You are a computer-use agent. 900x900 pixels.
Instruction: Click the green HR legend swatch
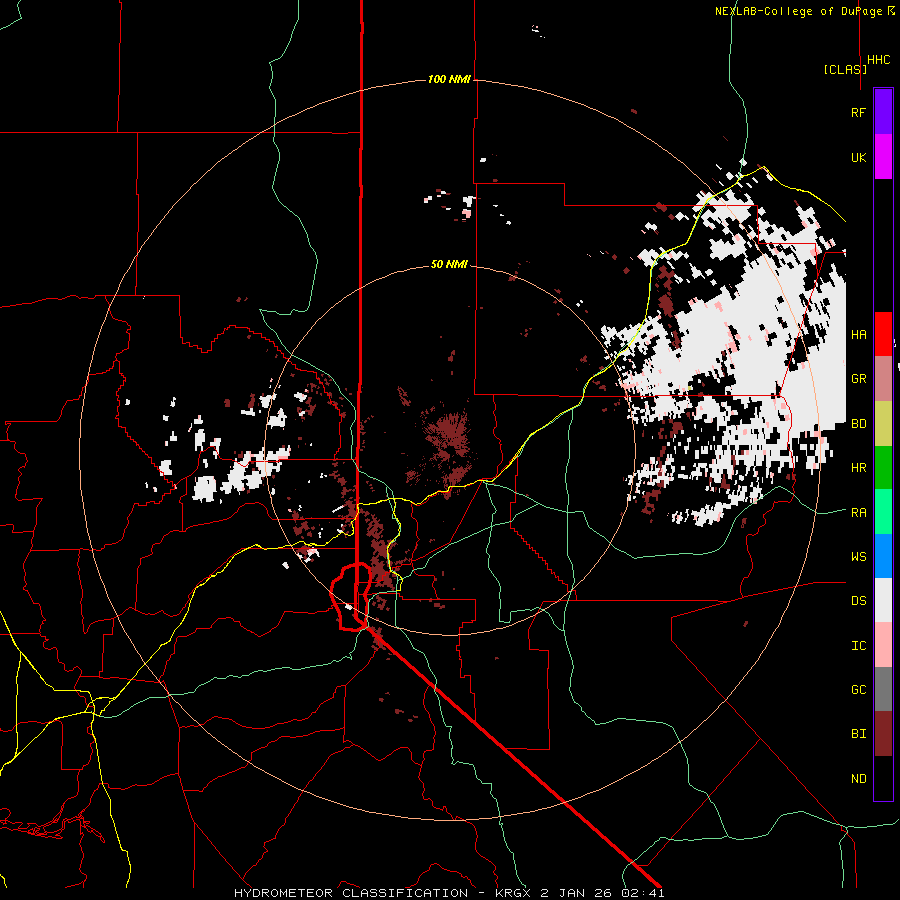[883, 468]
